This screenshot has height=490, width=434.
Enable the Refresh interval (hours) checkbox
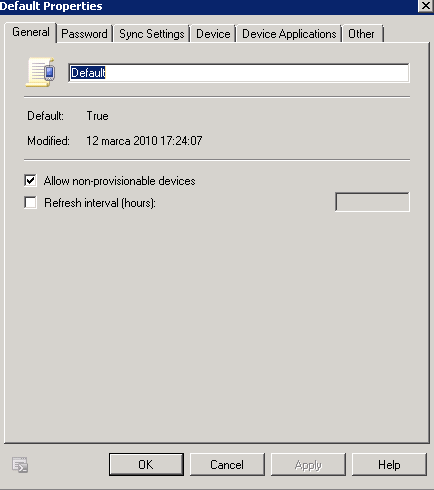[x=30, y=202]
